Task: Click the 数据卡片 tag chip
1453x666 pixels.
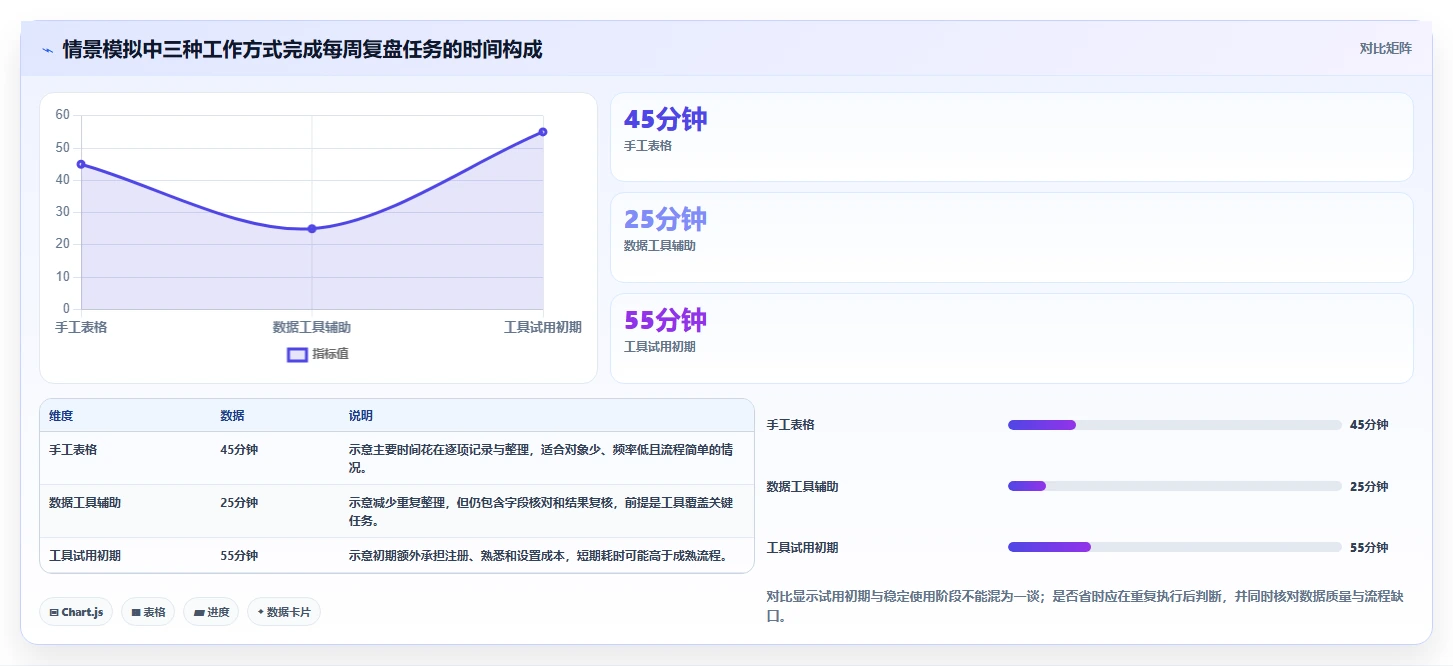Action: [x=284, y=612]
